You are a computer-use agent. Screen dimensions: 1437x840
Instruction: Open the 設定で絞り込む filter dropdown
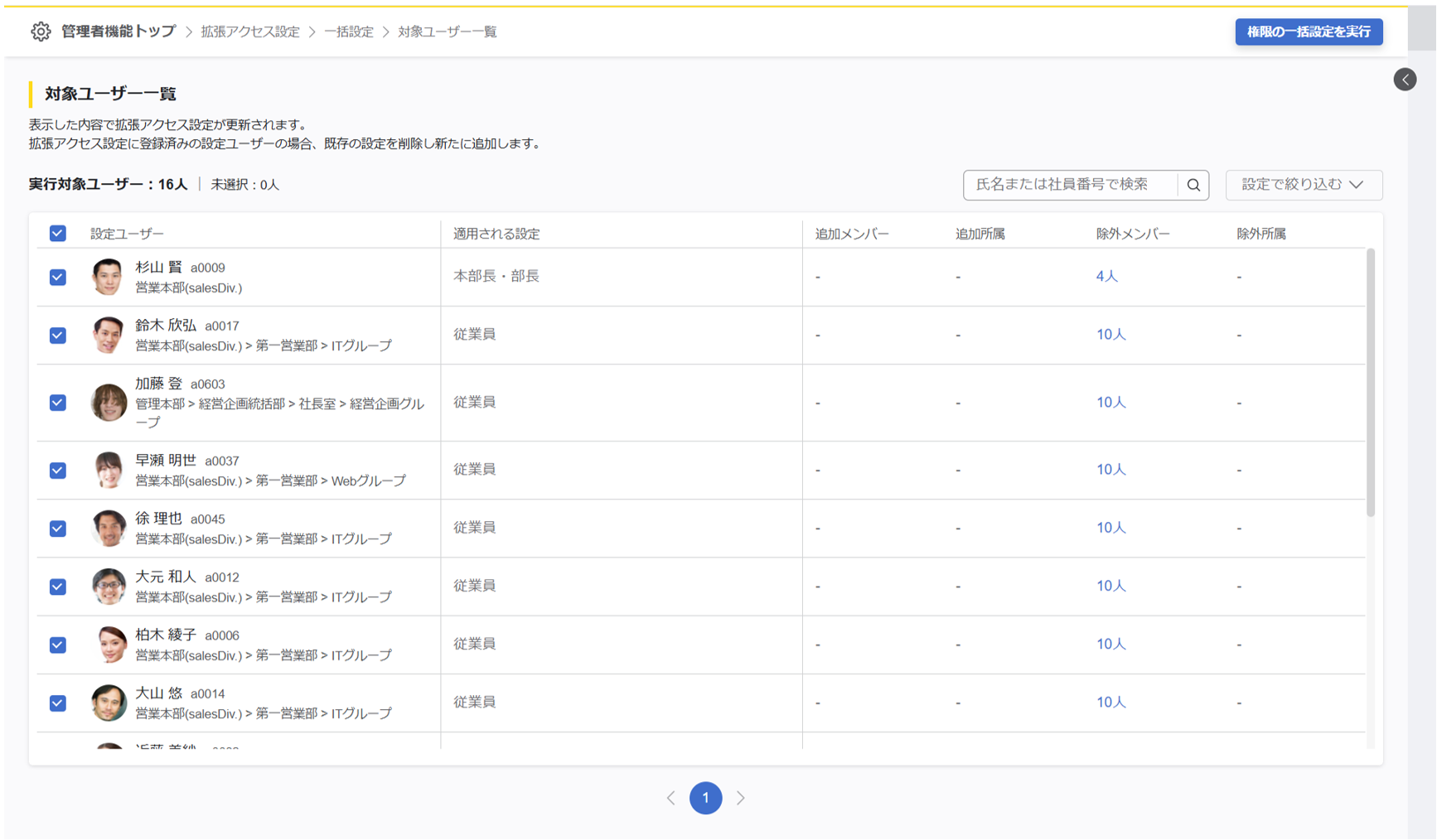[x=1304, y=185]
